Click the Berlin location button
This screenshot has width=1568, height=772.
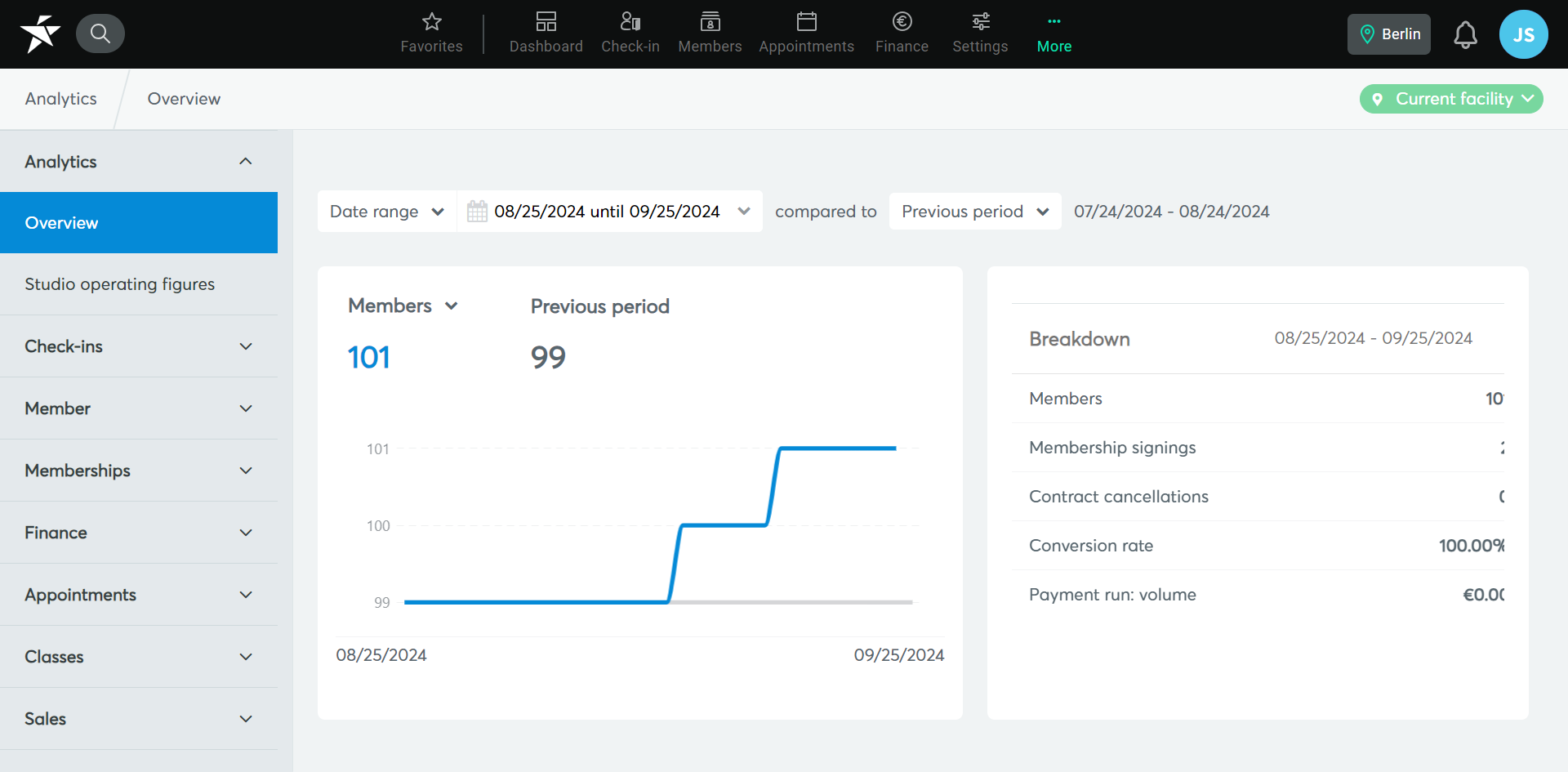(1388, 34)
